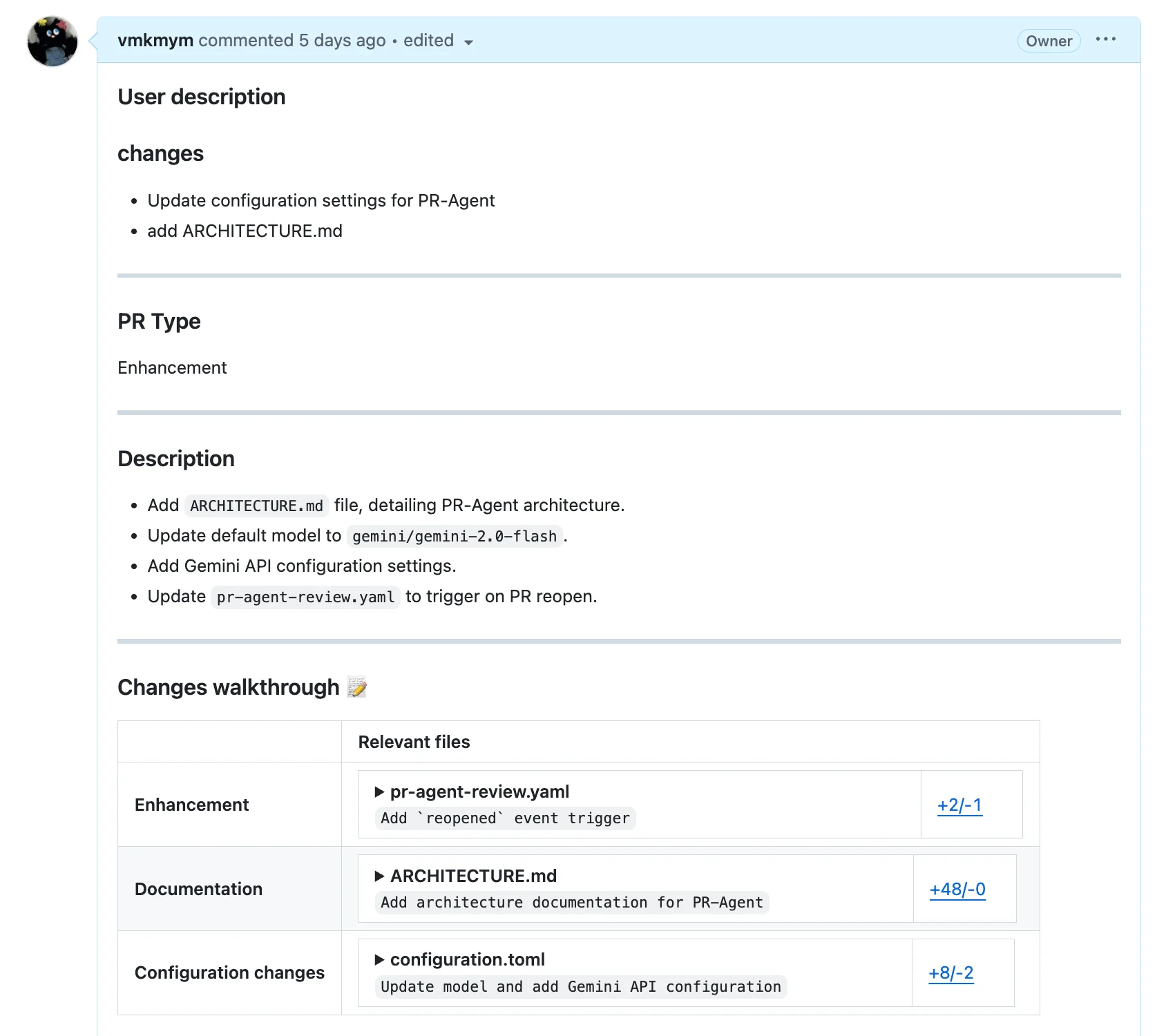This screenshot has height=1036, width=1166.
Task: Expand the pr-agent-review.yaml file details
Action: pos(379,792)
